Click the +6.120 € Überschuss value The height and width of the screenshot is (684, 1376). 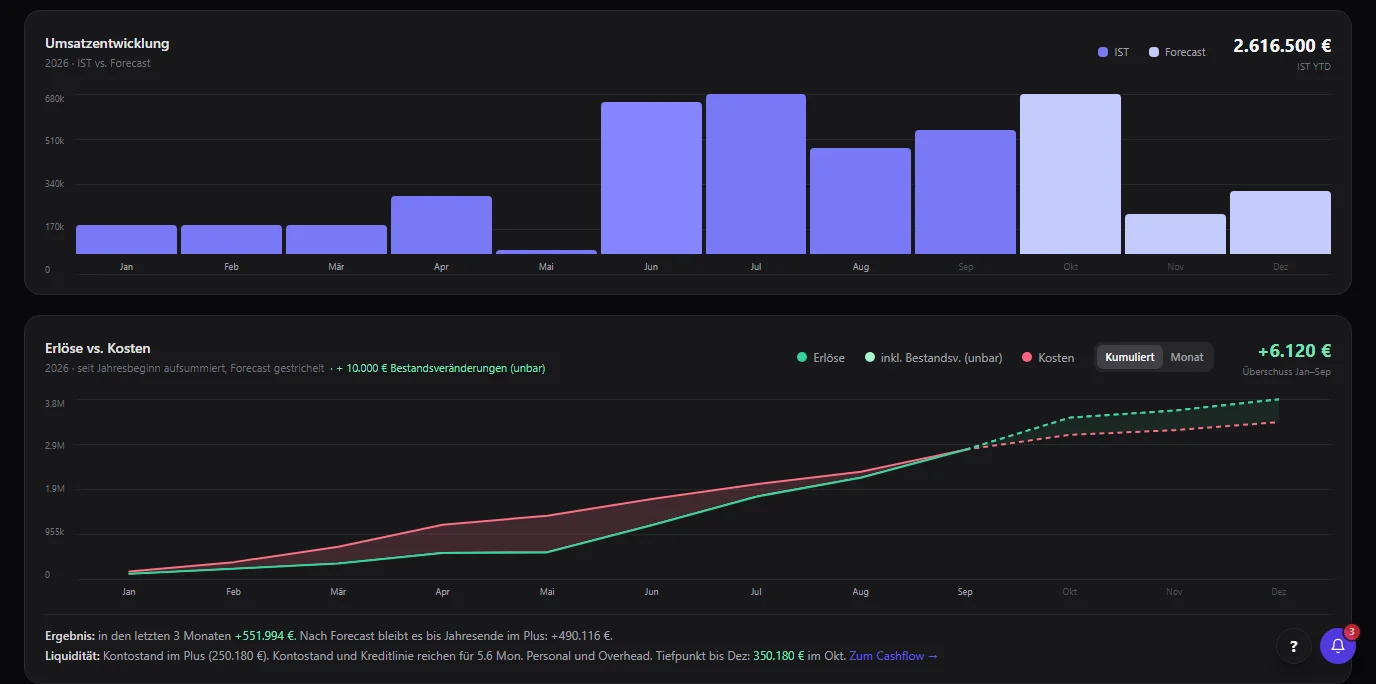[1294, 351]
